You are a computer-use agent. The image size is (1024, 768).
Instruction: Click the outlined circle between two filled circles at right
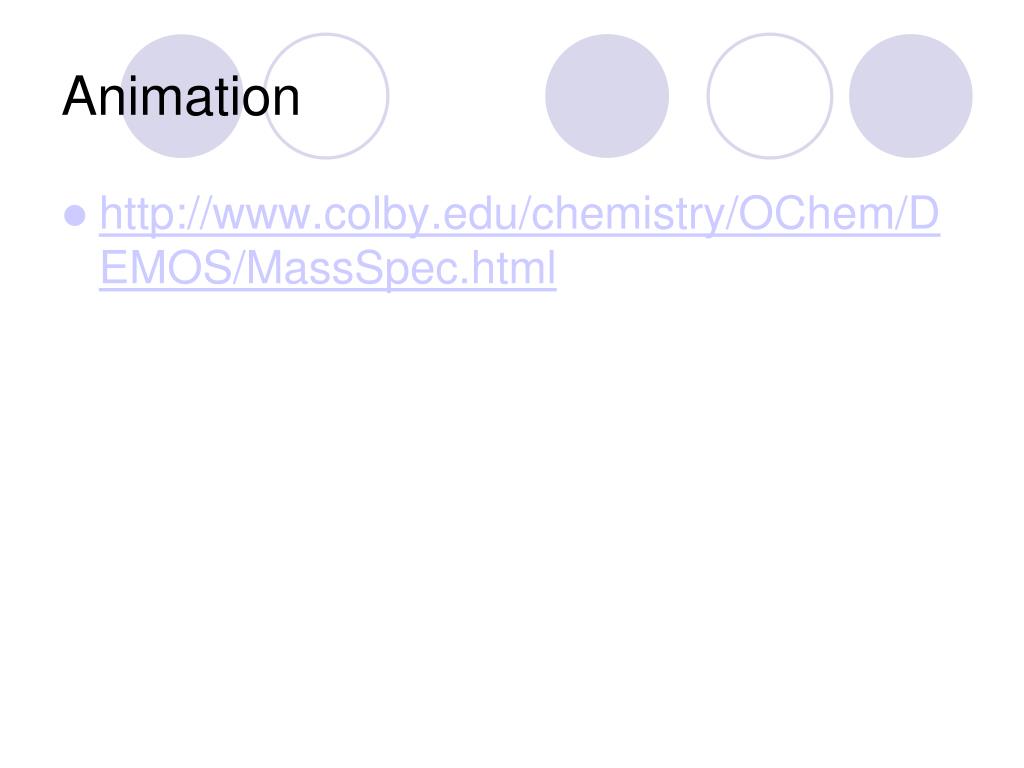pos(770,96)
